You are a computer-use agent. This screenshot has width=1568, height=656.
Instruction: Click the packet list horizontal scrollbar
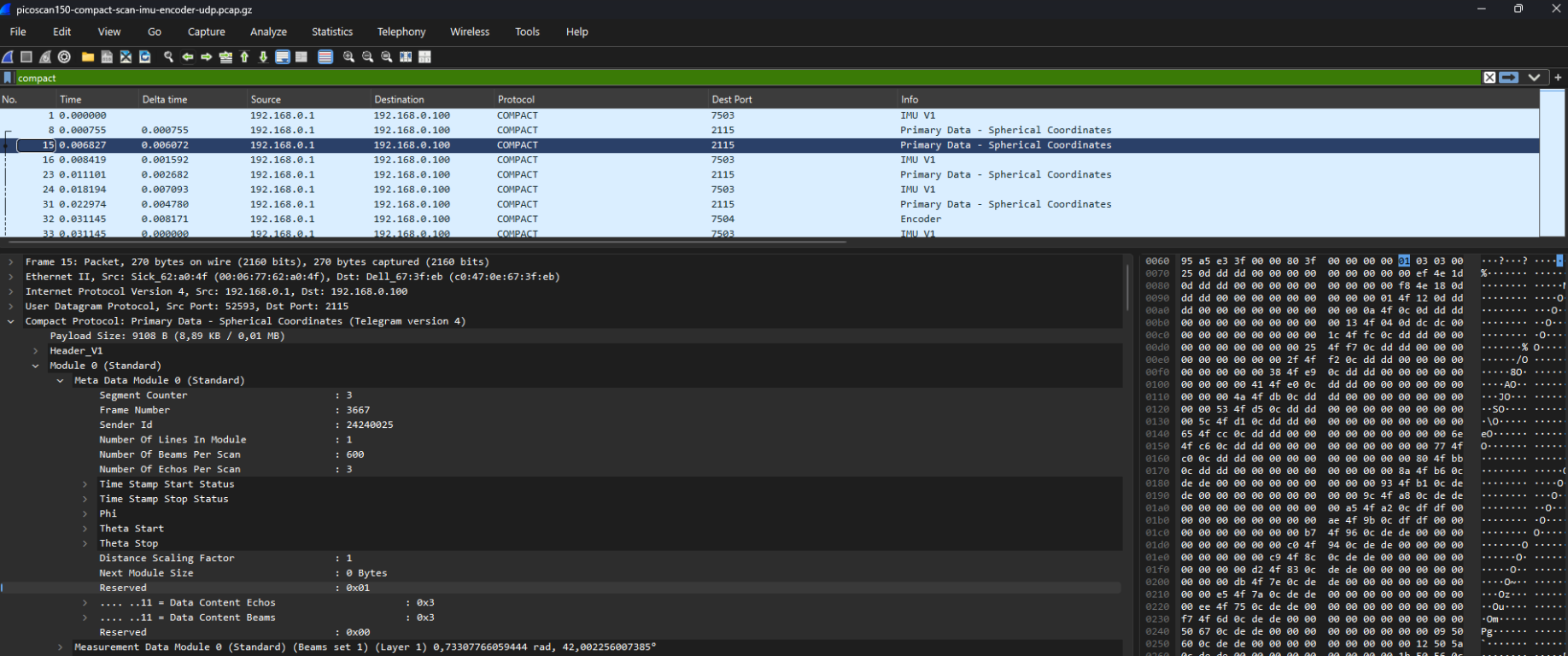tap(427, 242)
